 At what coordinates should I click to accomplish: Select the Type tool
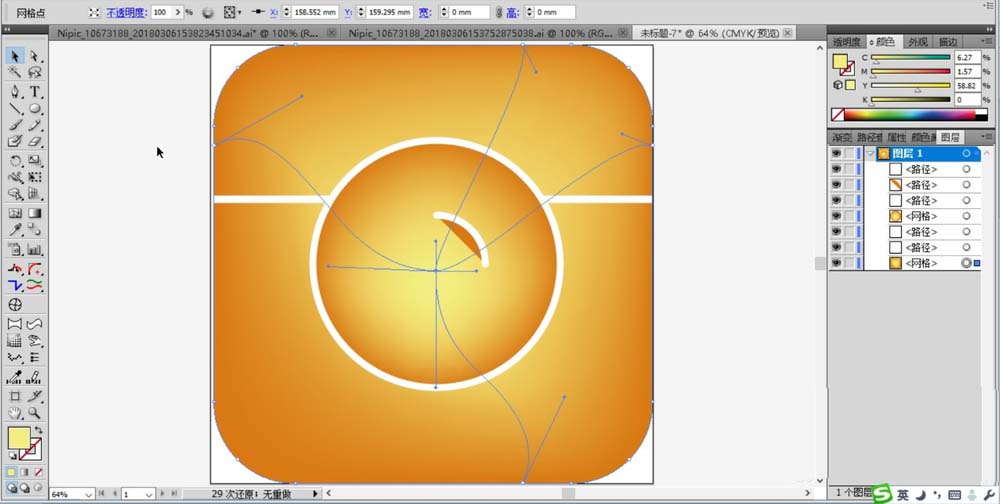pyautogui.click(x=35, y=91)
